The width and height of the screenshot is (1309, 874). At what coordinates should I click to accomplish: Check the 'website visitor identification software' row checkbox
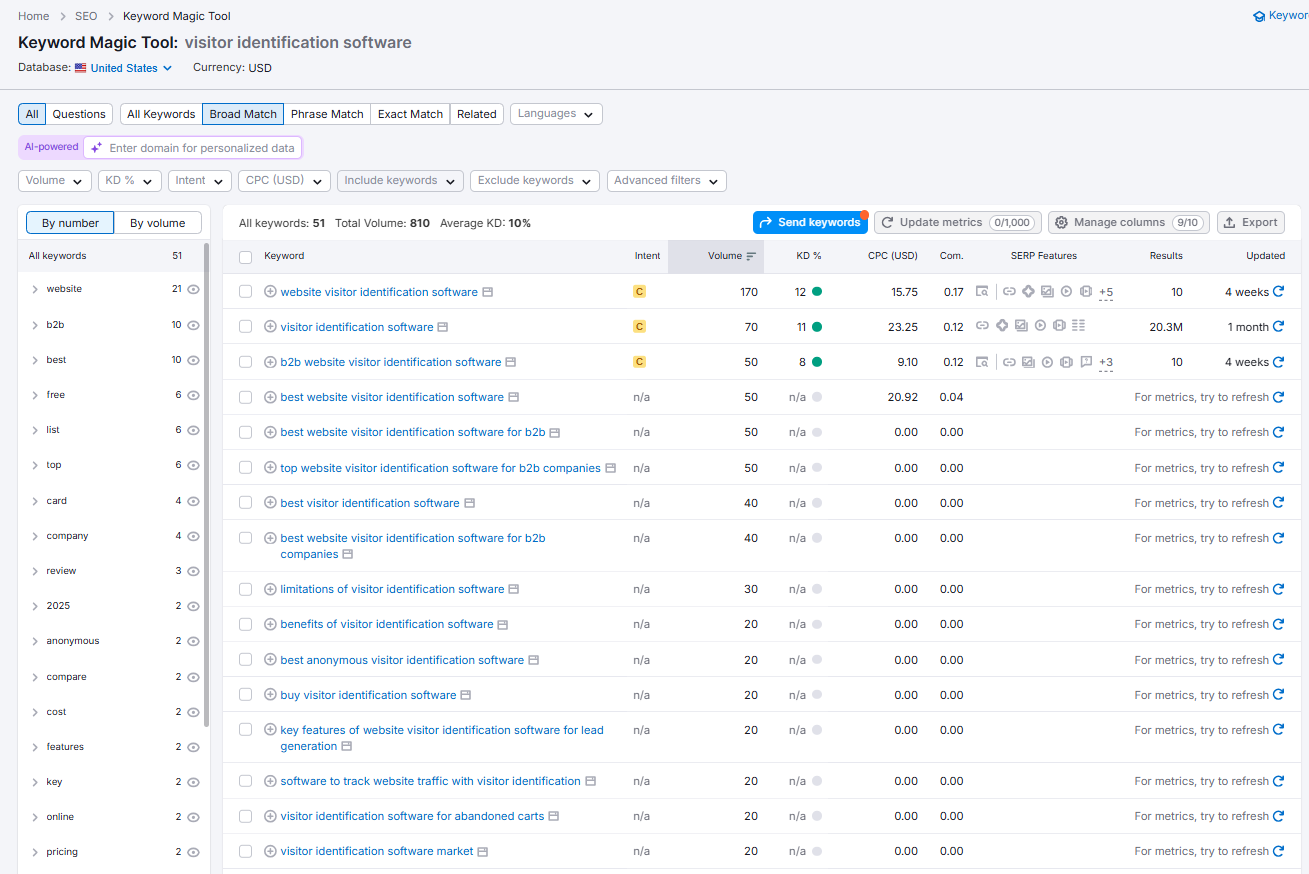pos(245,292)
